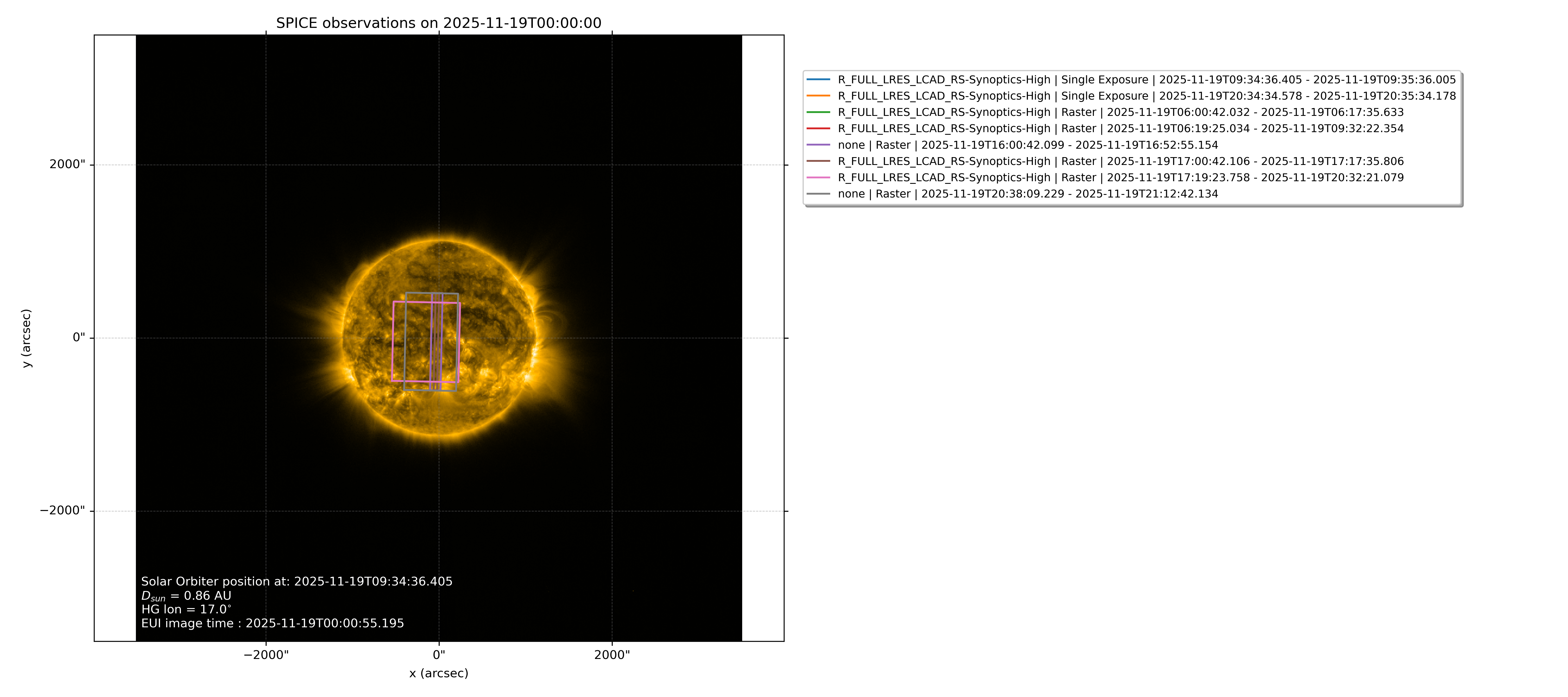
Task: Click the EUI image time annotation
Action: pos(273,623)
